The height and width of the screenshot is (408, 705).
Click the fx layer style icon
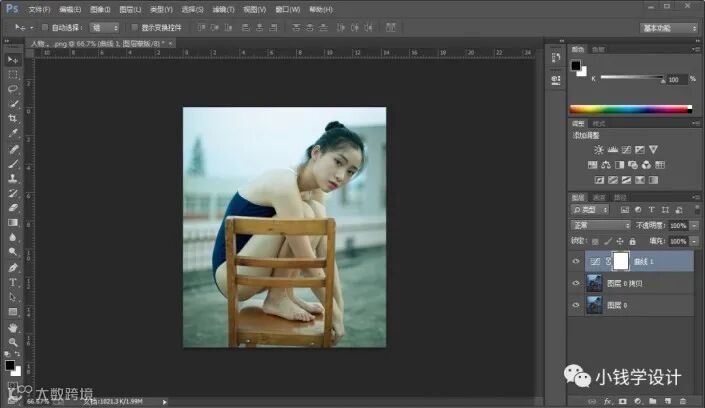pyautogui.click(x=607, y=401)
